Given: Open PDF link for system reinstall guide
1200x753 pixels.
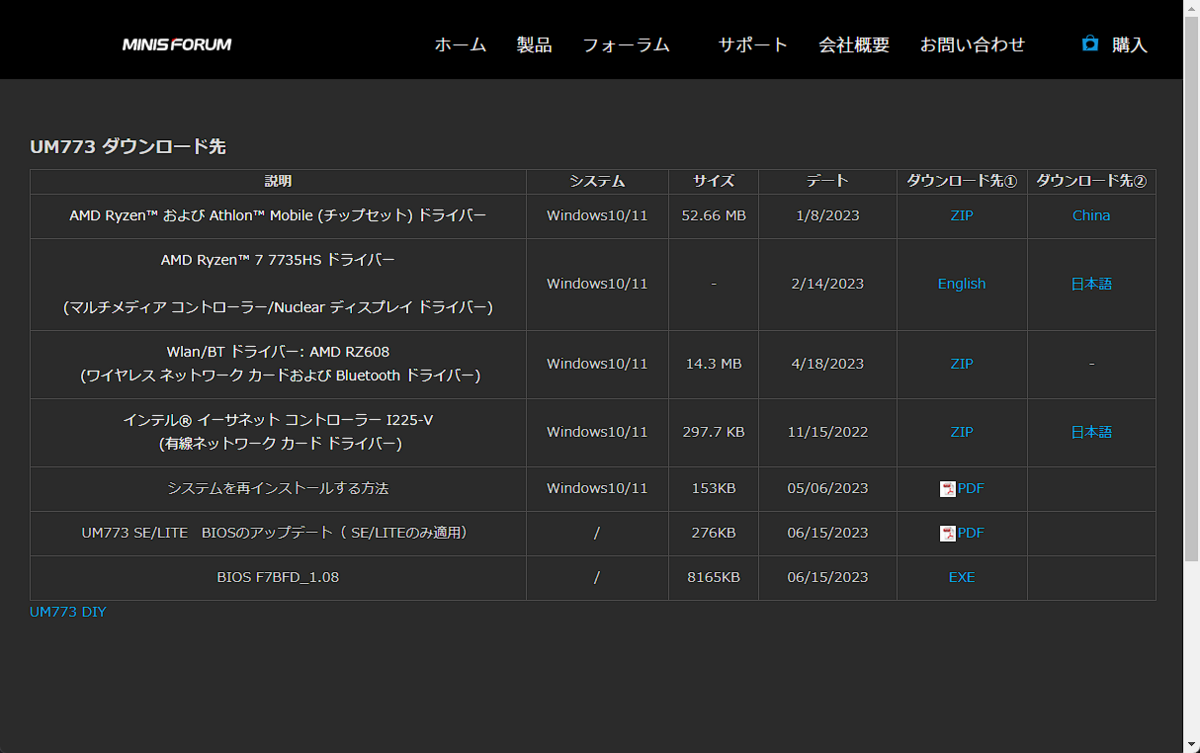Looking at the screenshot, I should point(971,489).
